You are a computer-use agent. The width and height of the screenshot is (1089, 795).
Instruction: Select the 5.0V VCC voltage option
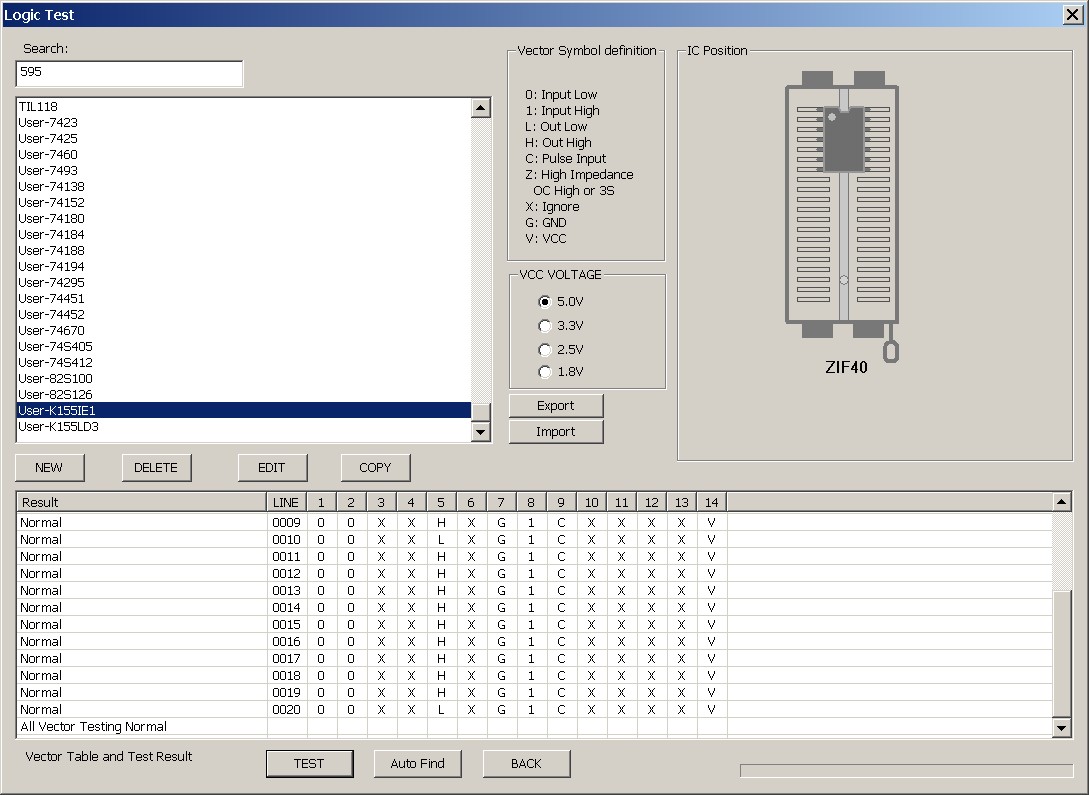545,301
